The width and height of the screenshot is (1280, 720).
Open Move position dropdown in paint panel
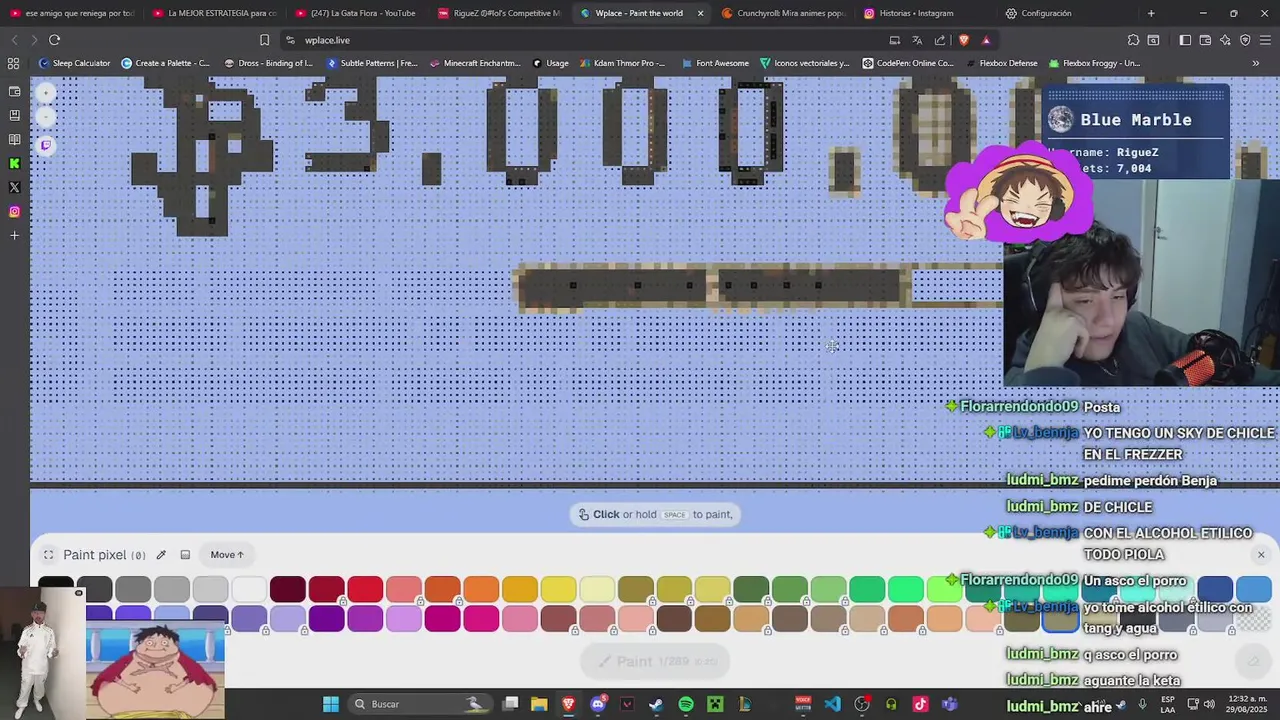tap(227, 555)
